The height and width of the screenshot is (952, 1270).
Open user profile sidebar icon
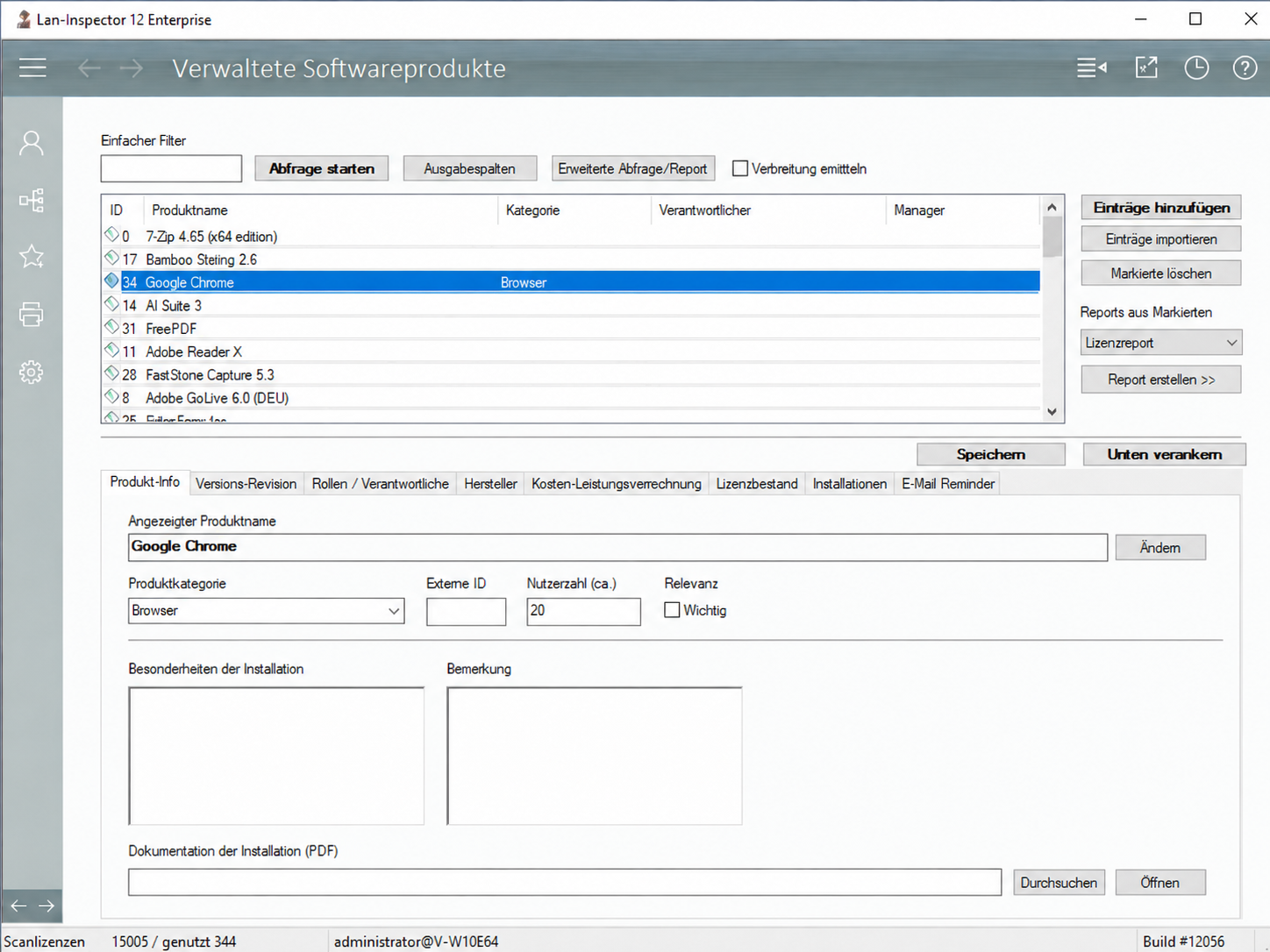pos(32,143)
